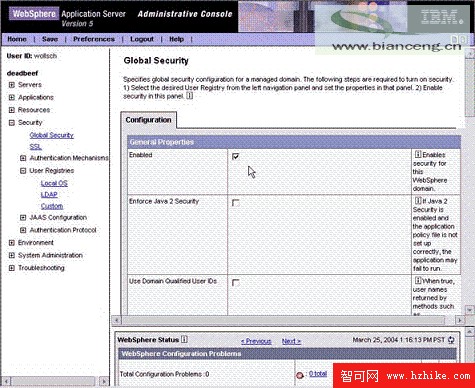Expand the Resources tree node
This screenshot has height=388, width=475.
point(12,110)
